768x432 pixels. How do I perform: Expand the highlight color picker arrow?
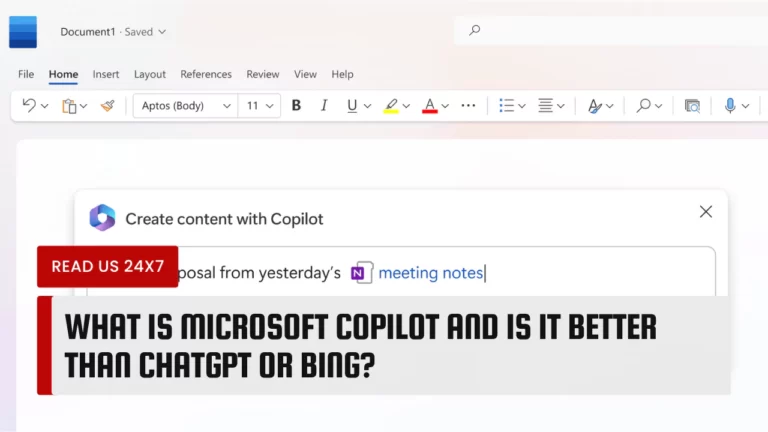[406, 106]
